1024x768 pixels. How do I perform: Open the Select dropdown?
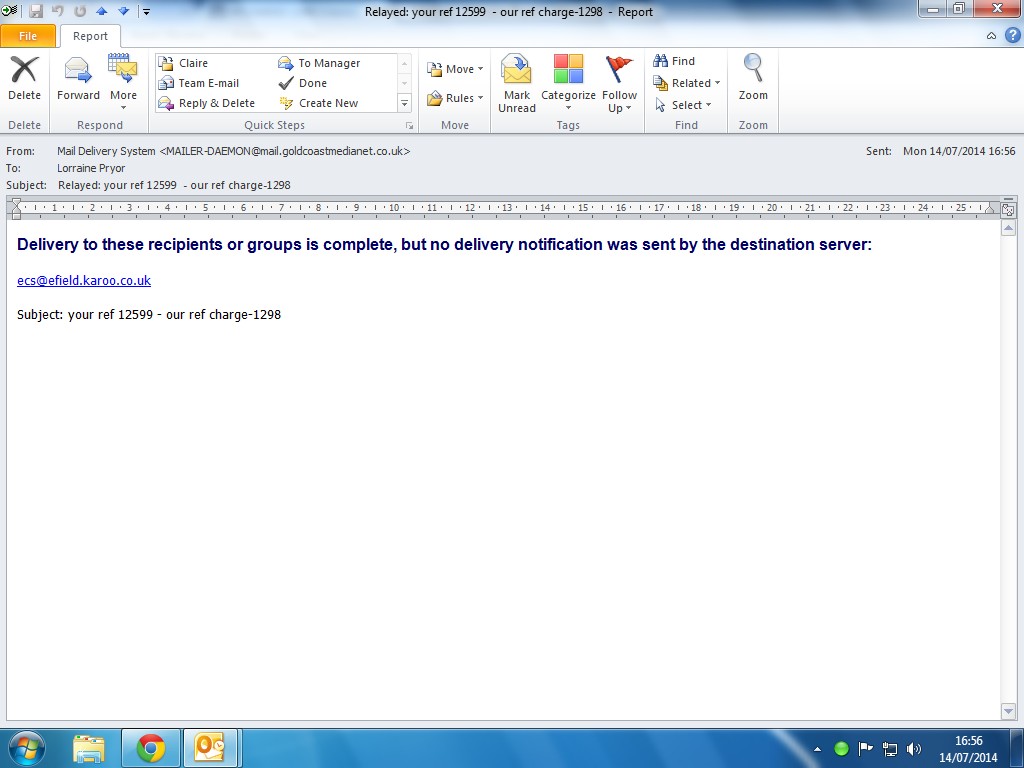[682, 105]
